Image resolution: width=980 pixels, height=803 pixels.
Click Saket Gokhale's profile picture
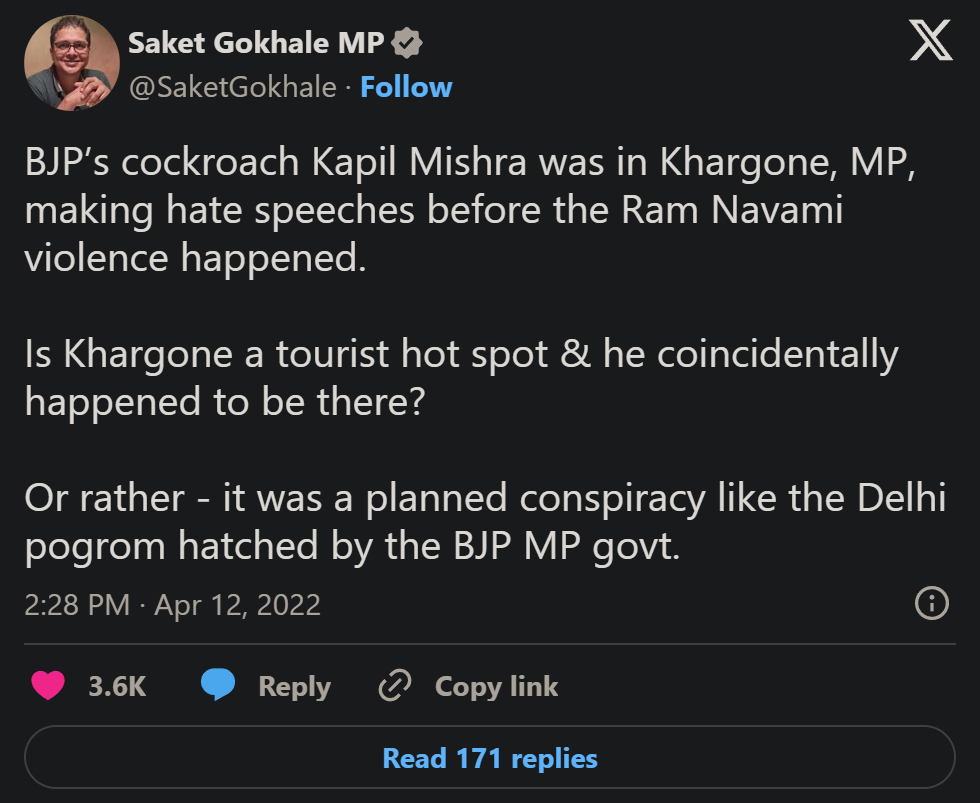(x=71, y=62)
